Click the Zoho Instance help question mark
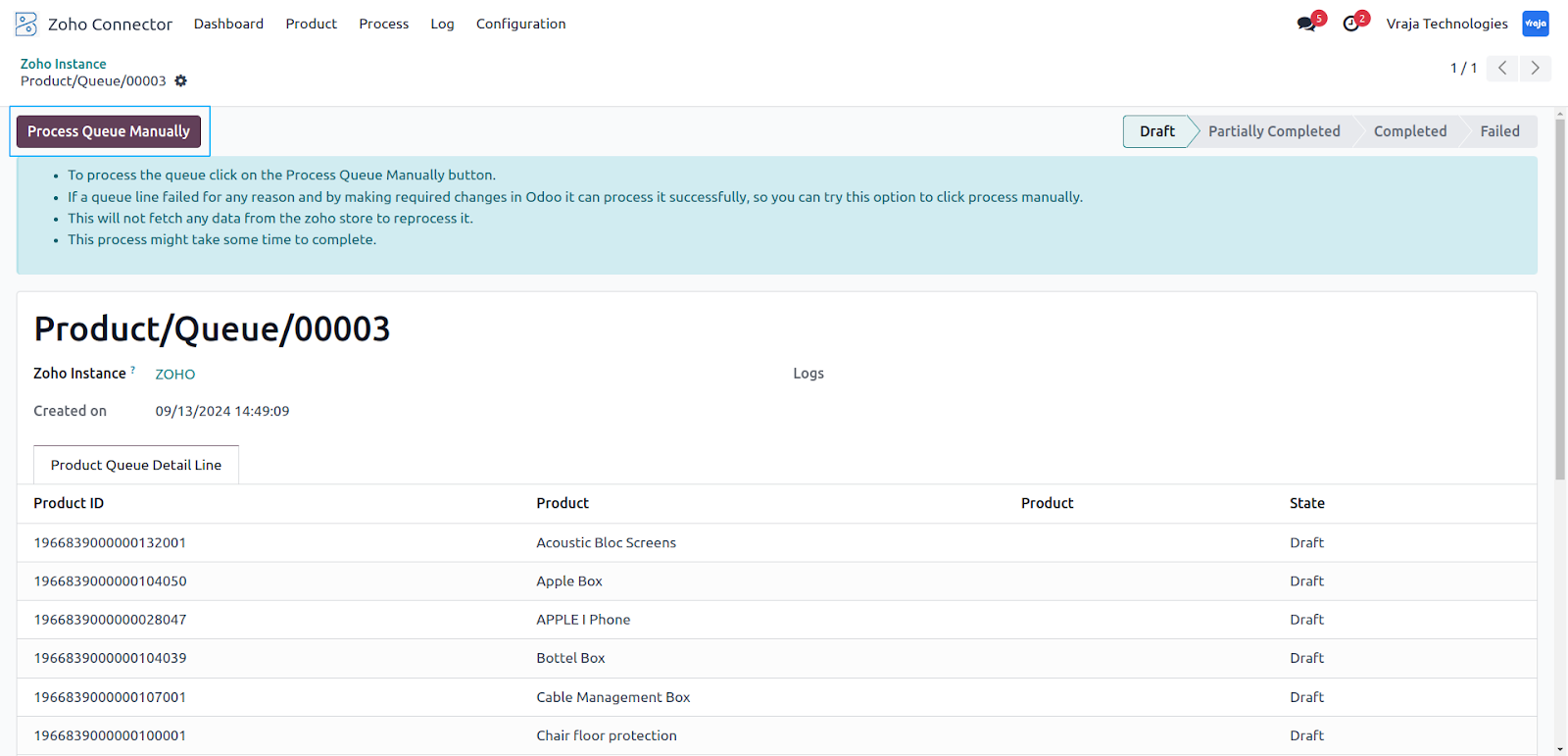The width and height of the screenshot is (1568, 756). point(132,370)
